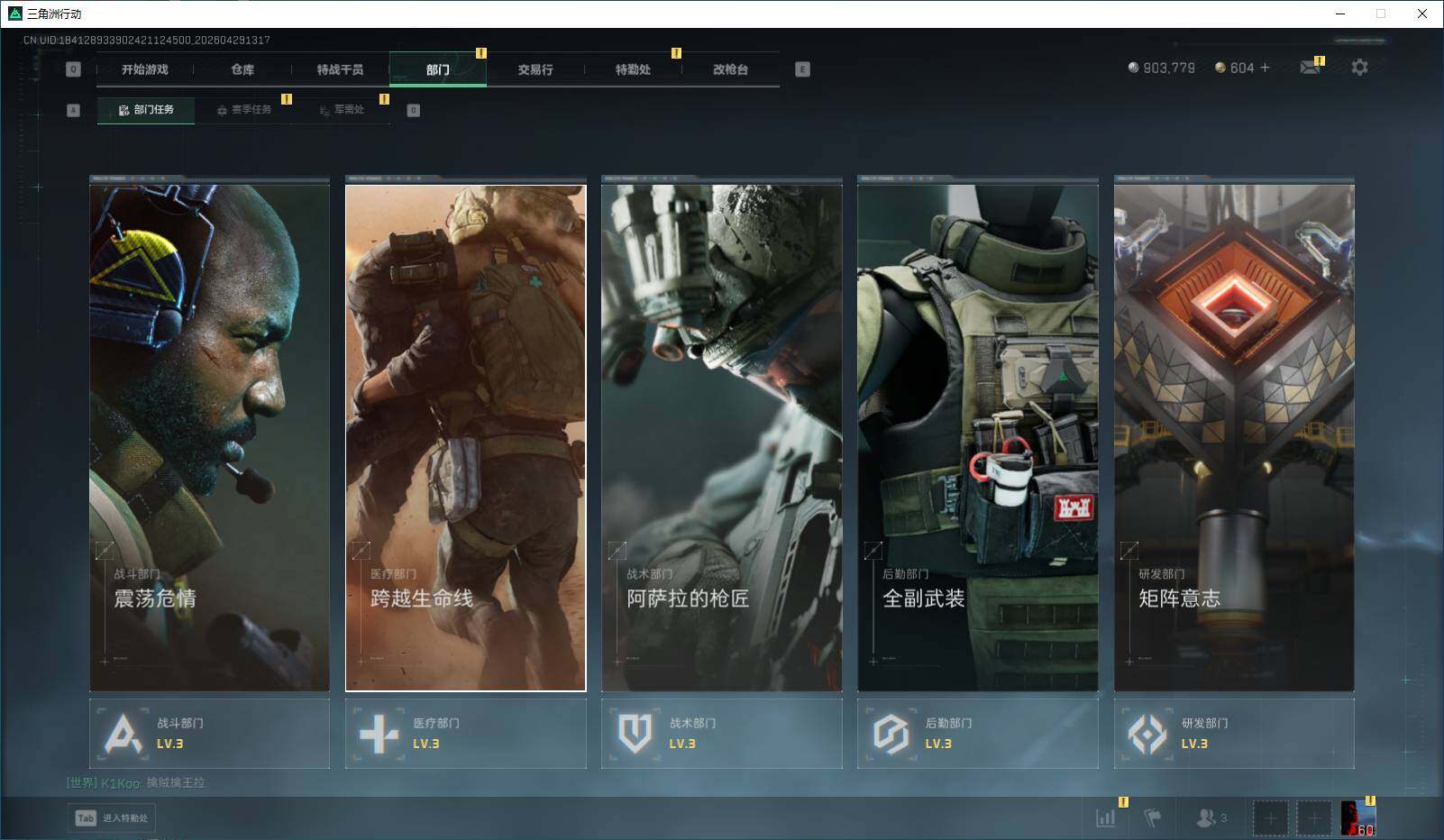The height and width of the screenshot is (840, 1444).
Task: Click the 903,779 currency balance
Action: (x=1162, y=68)
